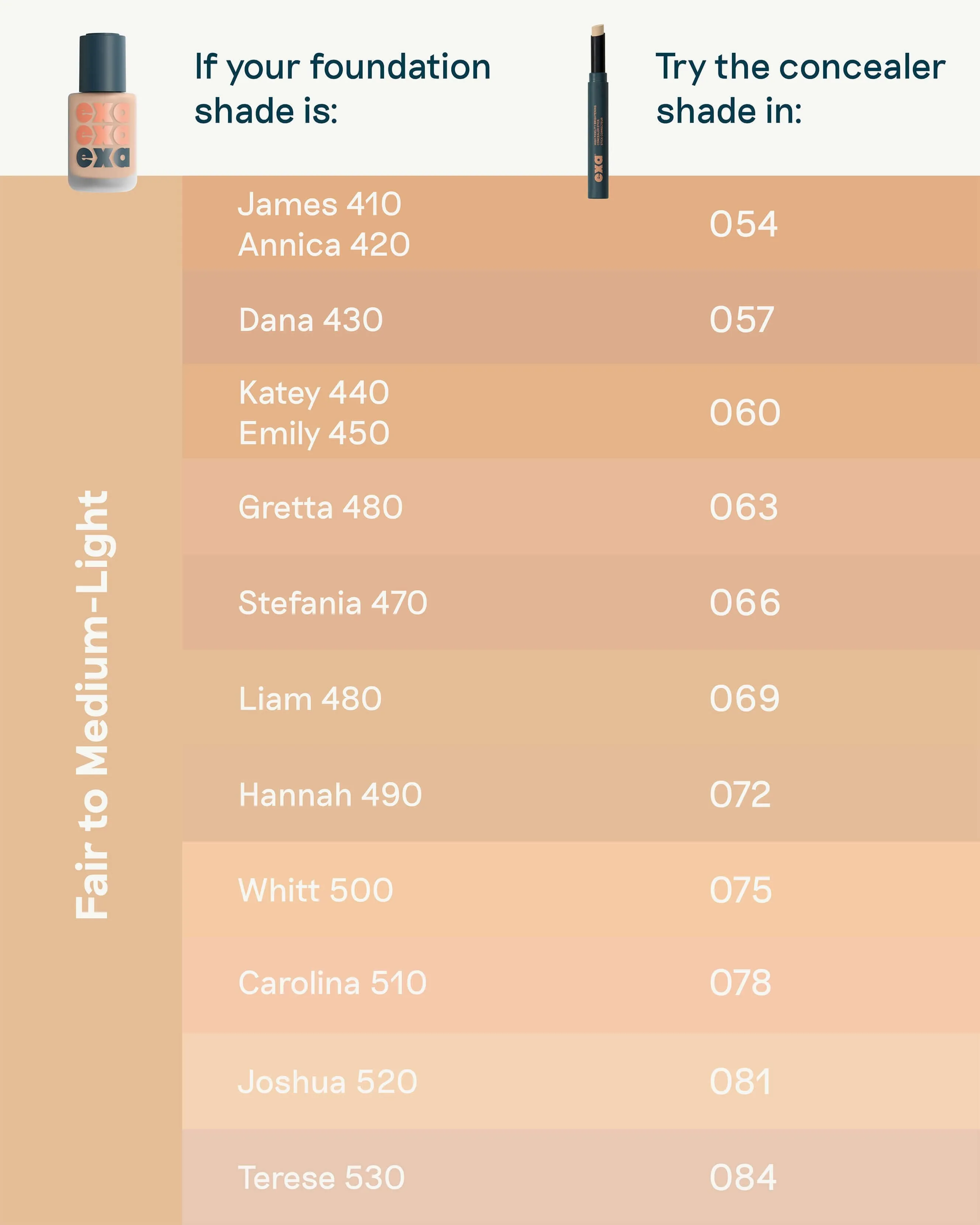Click the "If your foundation shade is:" heading
Viewport: 980px width, 1225px height.
click(x=342, y=88)
